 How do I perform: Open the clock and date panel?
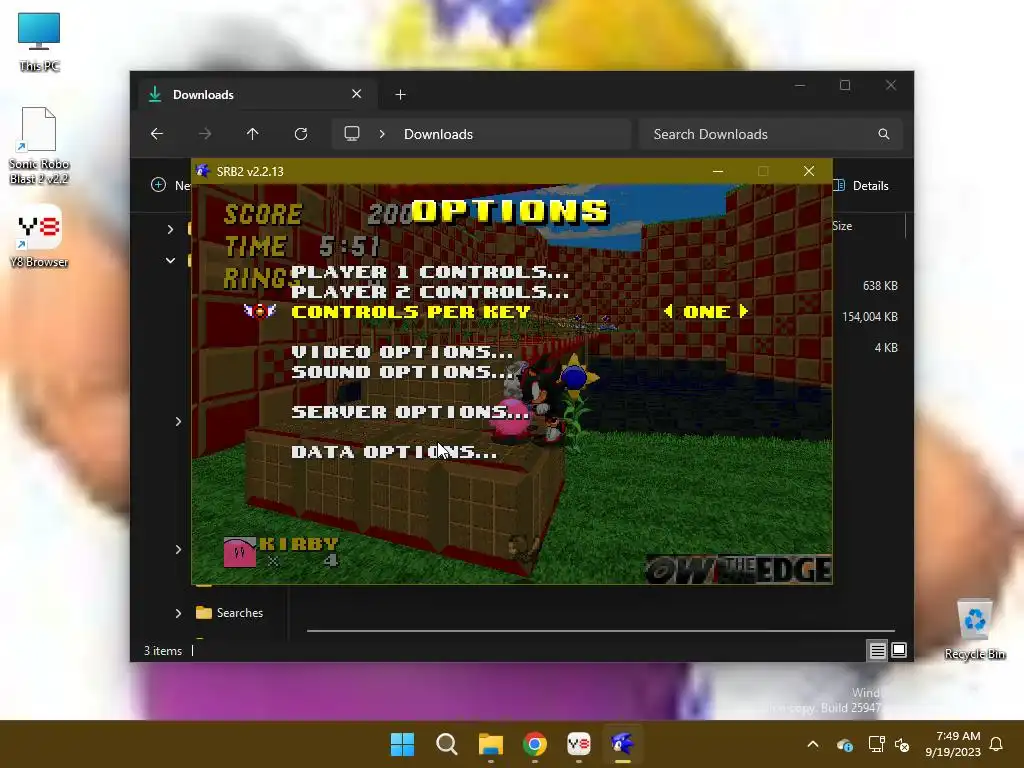953,744
